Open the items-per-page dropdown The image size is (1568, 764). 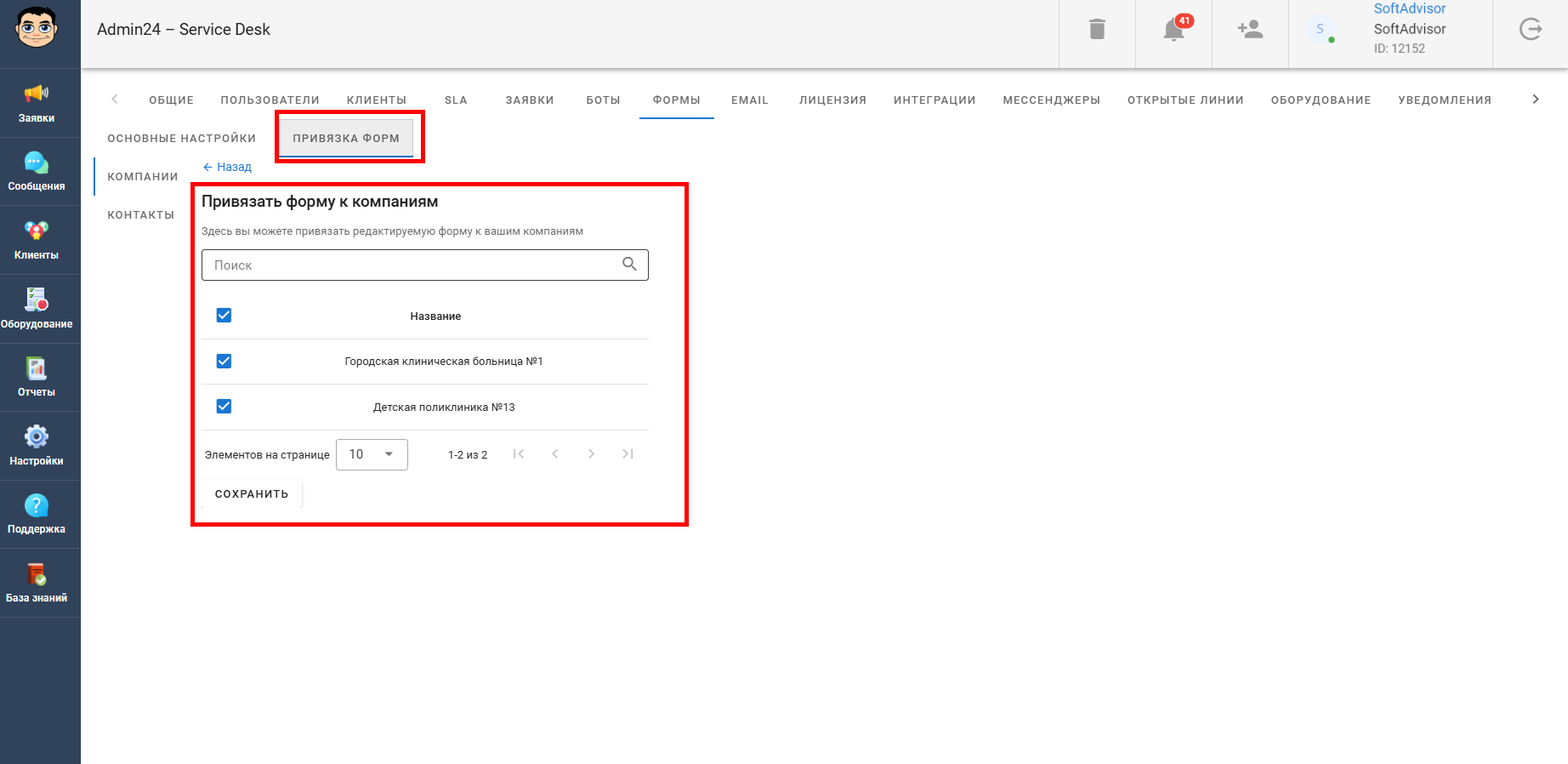pyautogui.click(x=372, y=454)
